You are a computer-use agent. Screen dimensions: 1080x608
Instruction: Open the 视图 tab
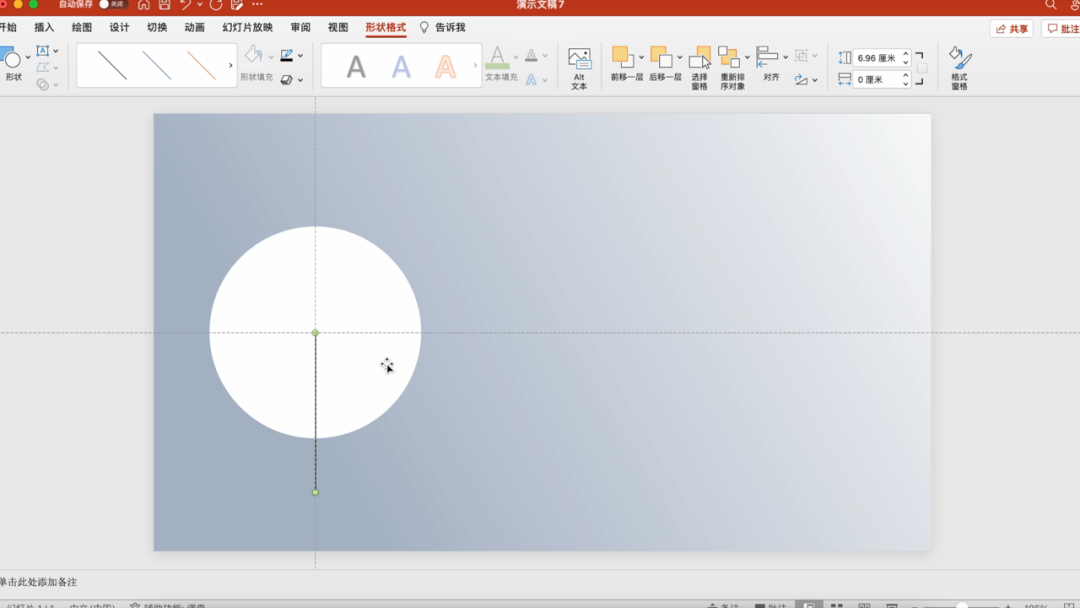(338, 28)
